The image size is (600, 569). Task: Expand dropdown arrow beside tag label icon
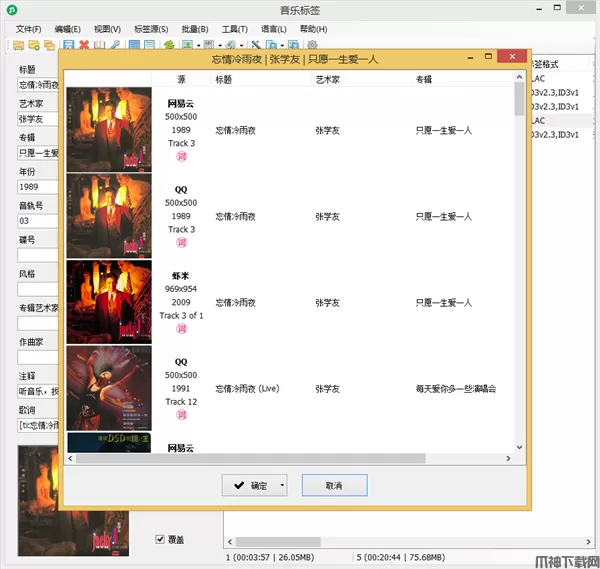coord(241,46)
